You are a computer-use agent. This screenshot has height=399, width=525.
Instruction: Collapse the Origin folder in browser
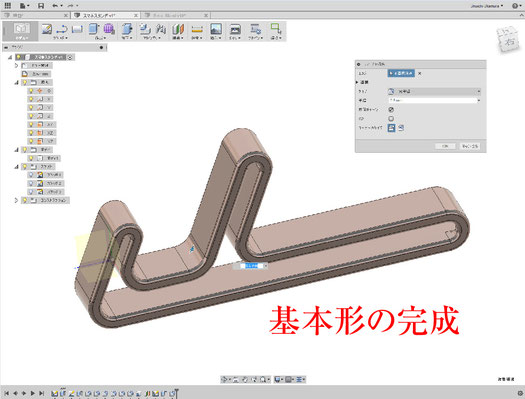point(16,82)
